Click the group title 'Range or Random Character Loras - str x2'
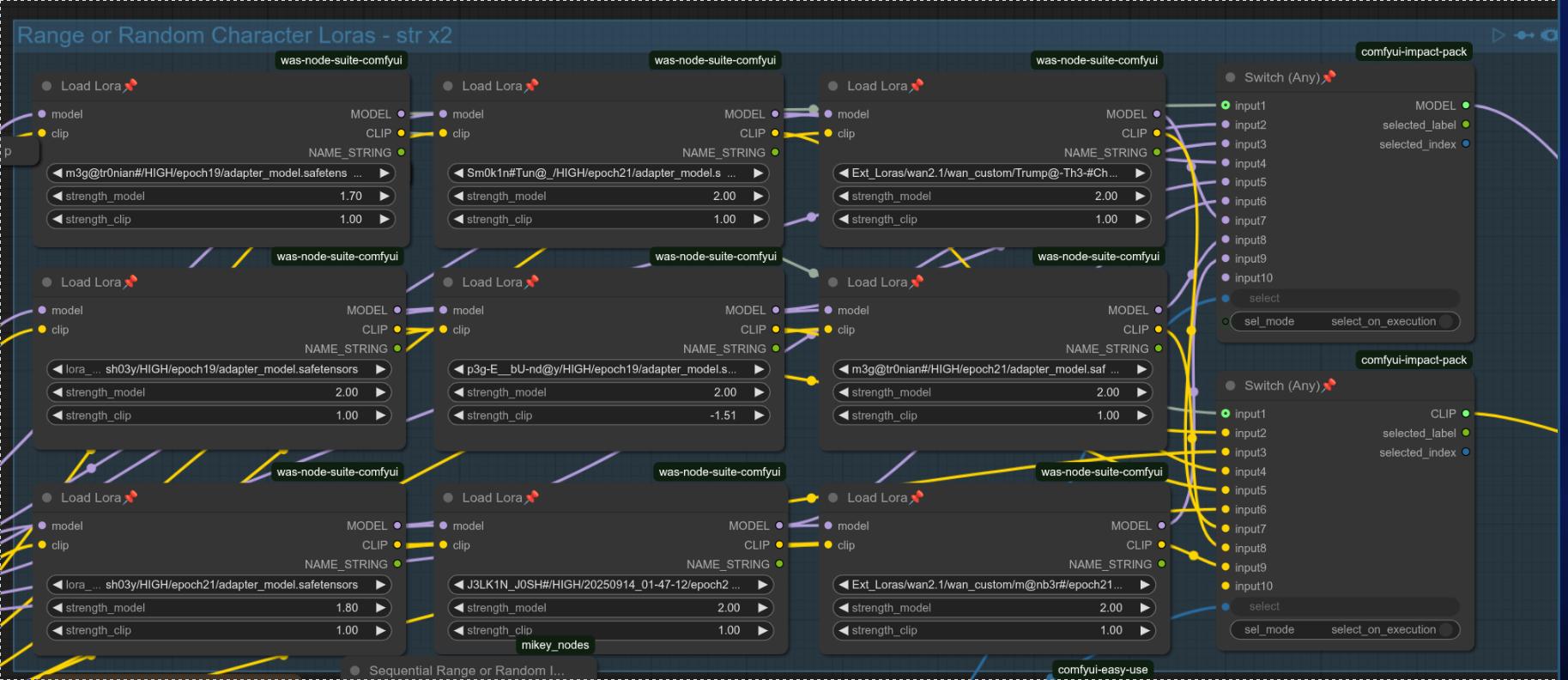Viewport: 1568px width, 680px height. pyautogui.click(x=234, y=35)
